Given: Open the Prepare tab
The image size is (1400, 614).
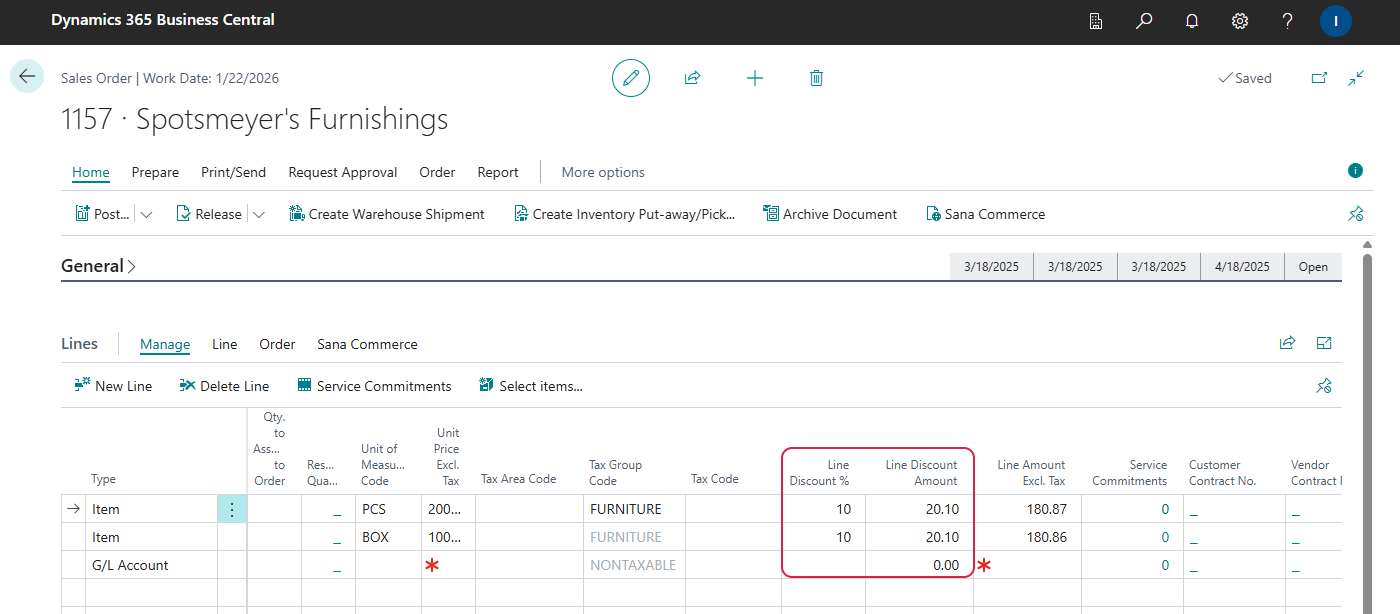Looking at the screenshot, I should coord(155,172).
